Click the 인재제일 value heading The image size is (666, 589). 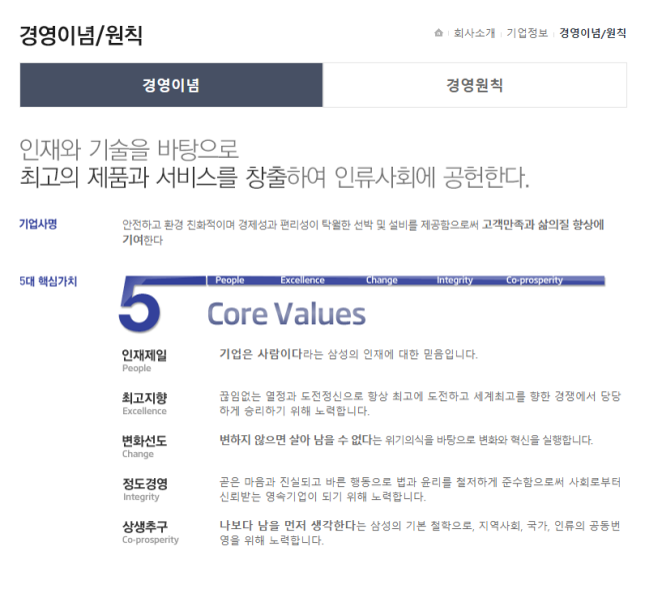pyautogui.click(x=144, y=355)
